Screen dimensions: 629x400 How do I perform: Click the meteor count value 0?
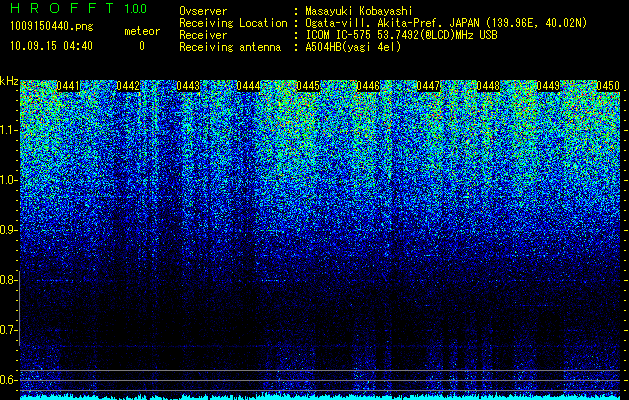142,46
